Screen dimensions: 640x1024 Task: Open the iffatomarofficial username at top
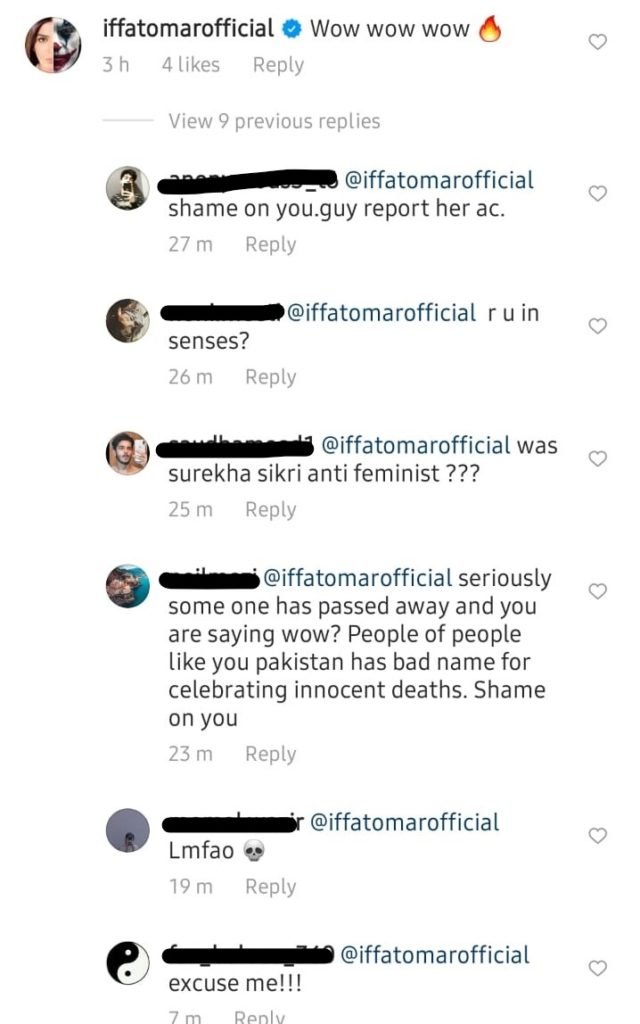tap(189, 29)
